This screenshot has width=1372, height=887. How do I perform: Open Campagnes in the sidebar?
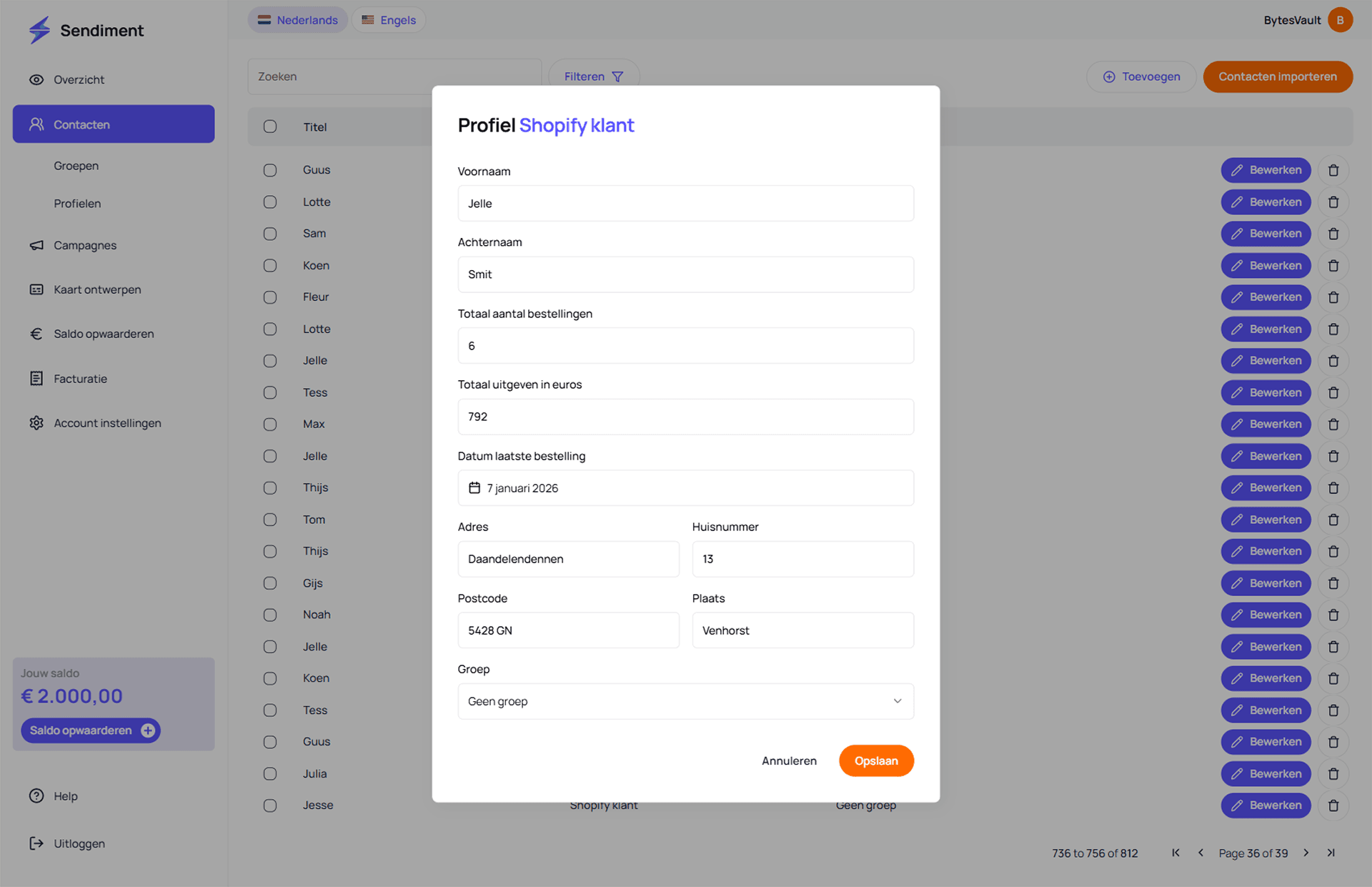(x=84, y=245)
